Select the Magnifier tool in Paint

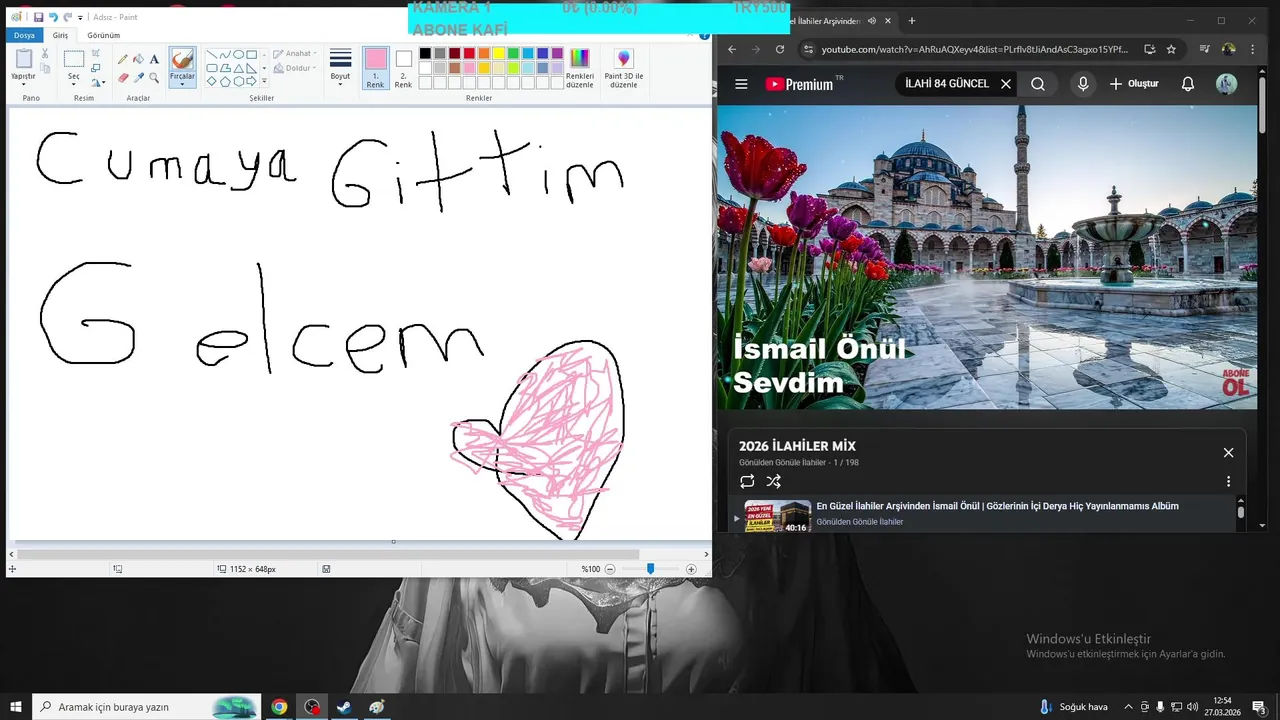click(154, 77)
